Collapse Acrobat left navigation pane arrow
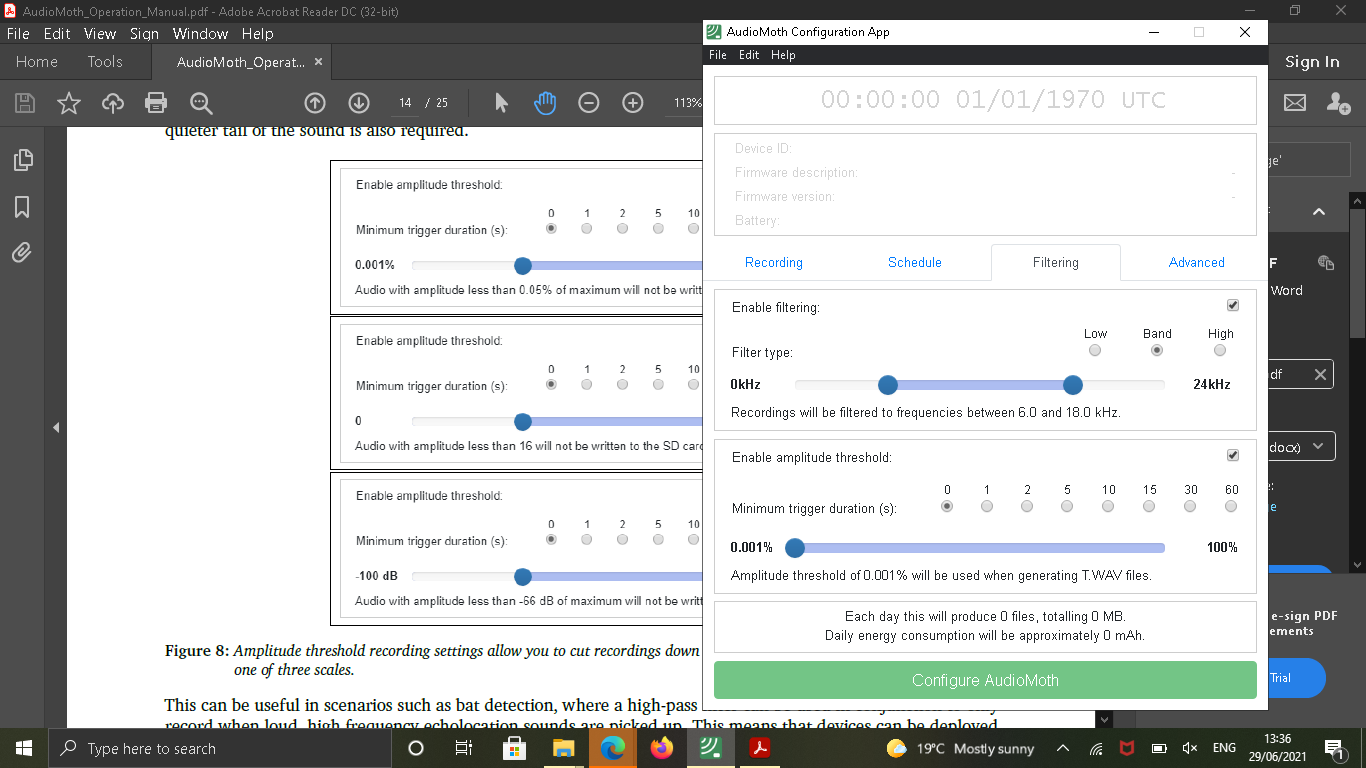The width and height of the screenshot is (1366, 768). tap(56, 428)
